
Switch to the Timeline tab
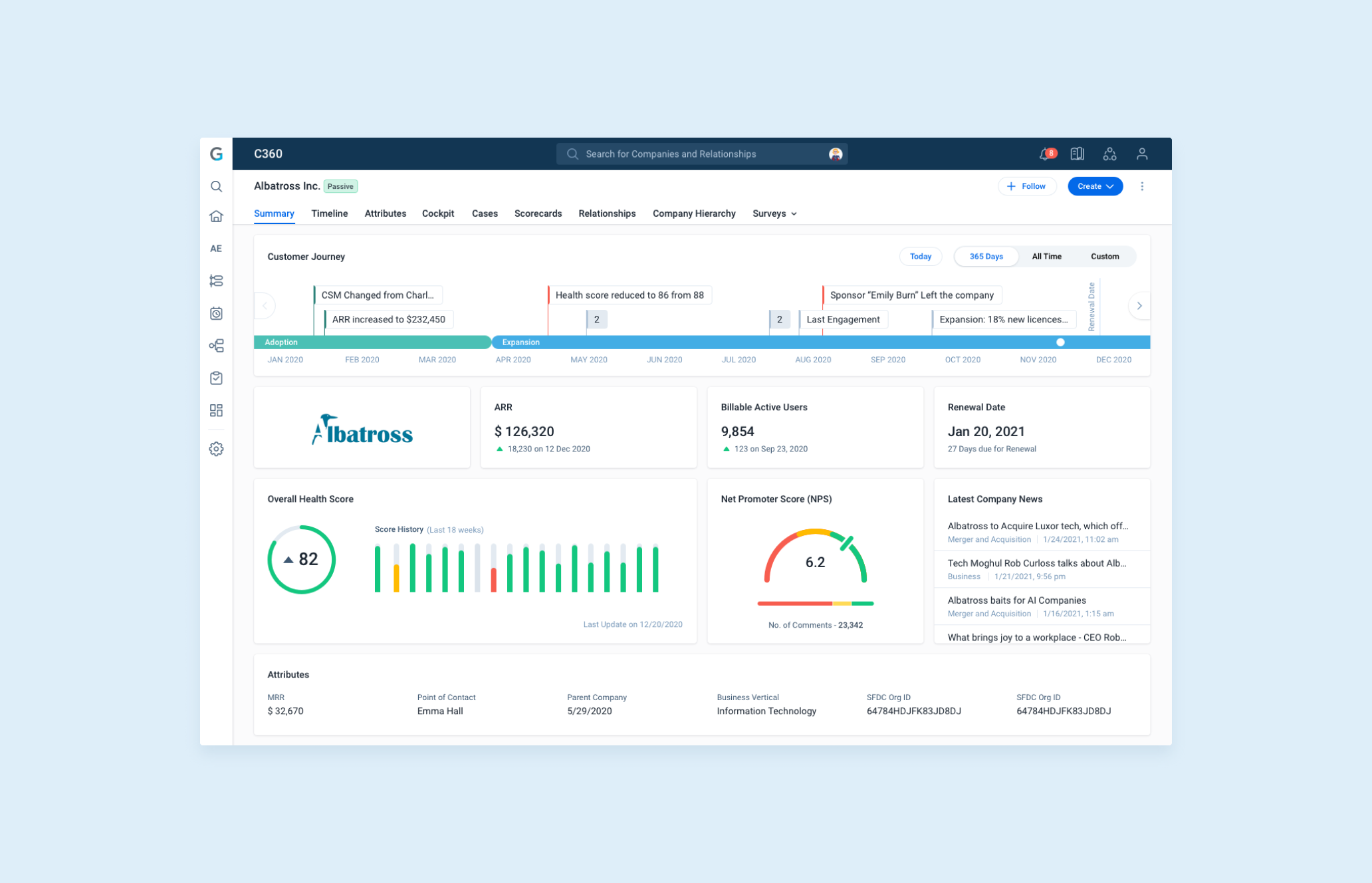click(329, 213)
